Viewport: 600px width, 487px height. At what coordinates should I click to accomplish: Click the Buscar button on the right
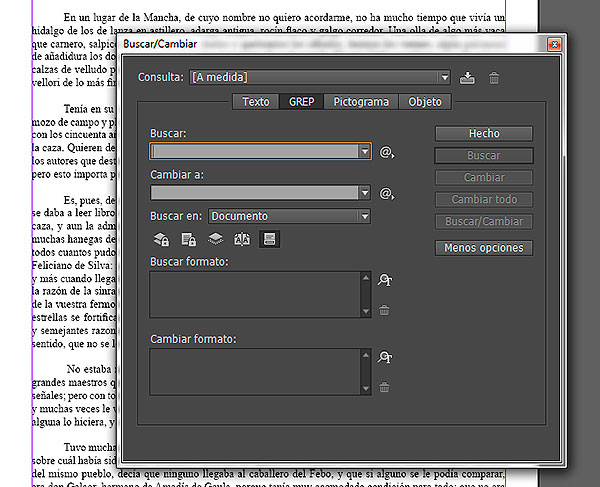coord(484,156)
